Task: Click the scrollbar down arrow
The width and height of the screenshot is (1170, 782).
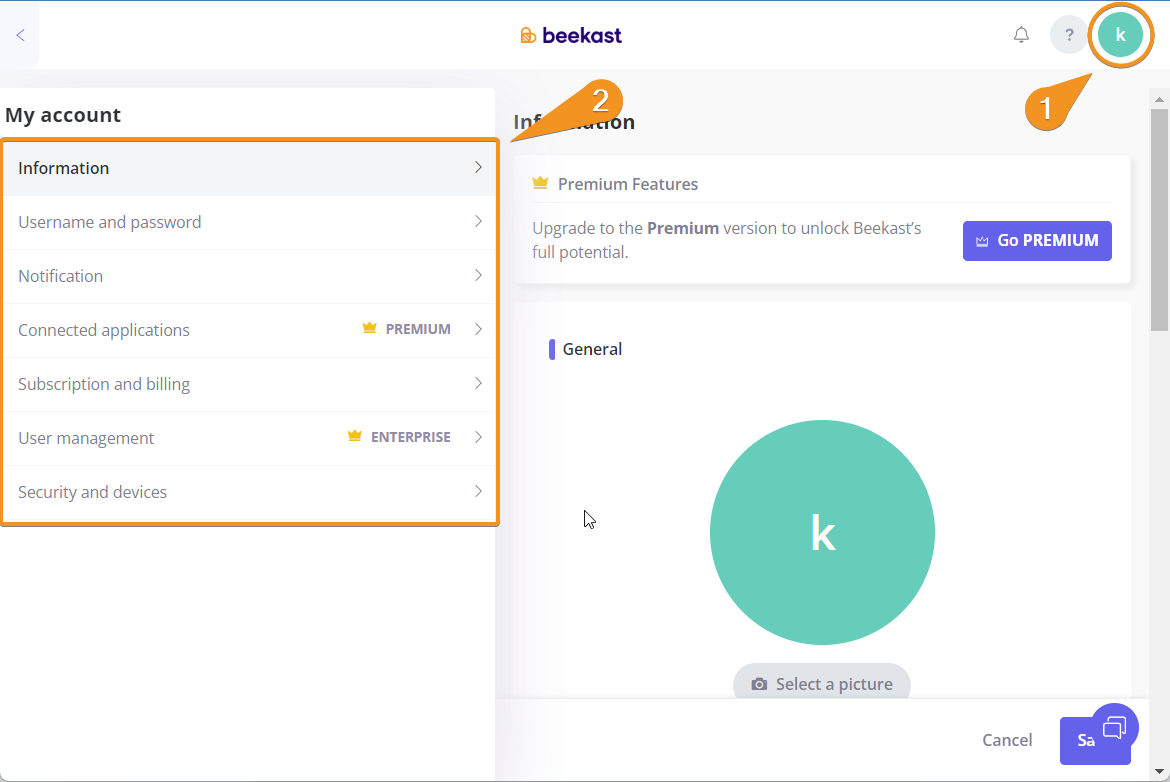Action: tap(1159, 772)
